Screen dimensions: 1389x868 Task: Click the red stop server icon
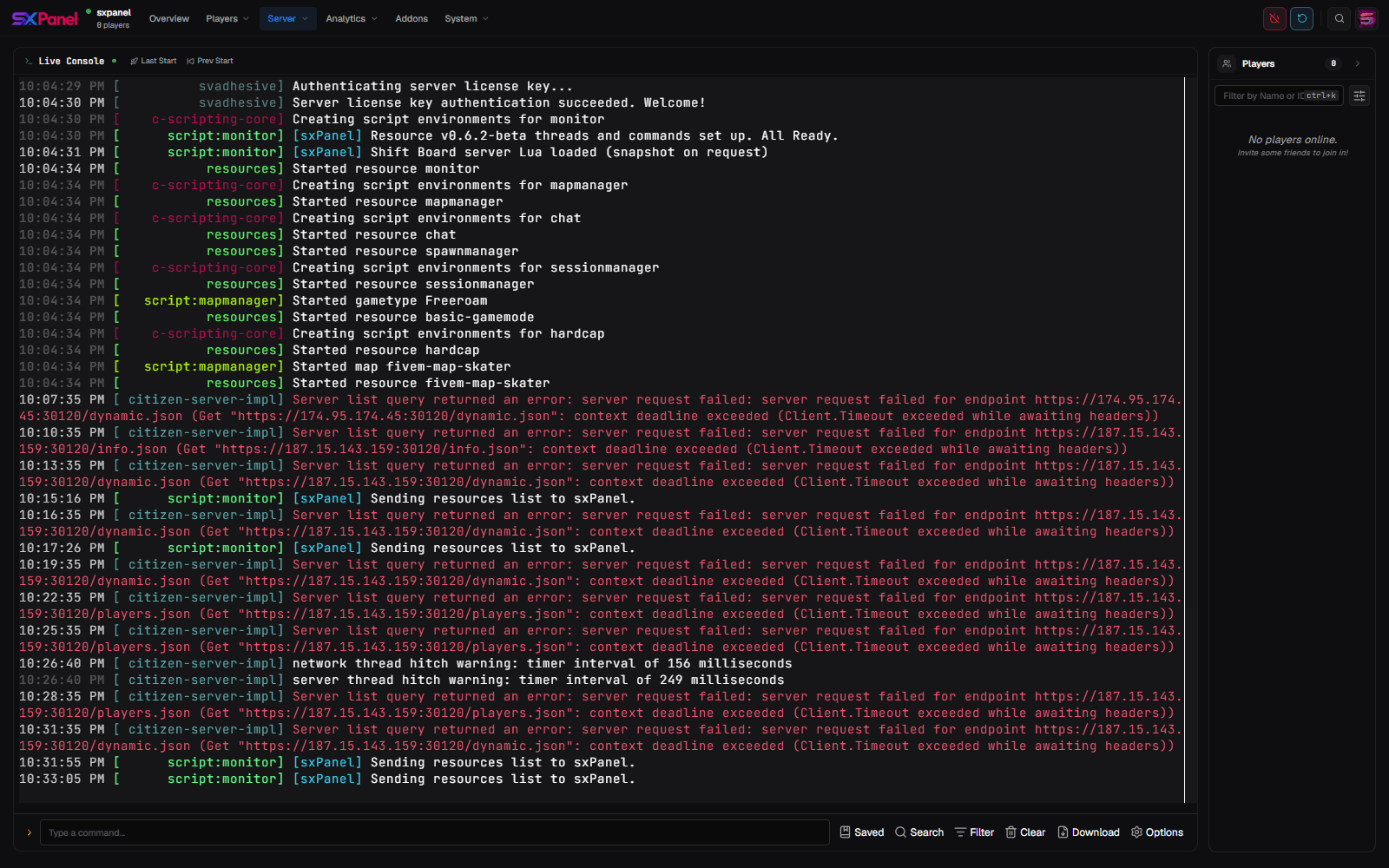coord(1274,18)
